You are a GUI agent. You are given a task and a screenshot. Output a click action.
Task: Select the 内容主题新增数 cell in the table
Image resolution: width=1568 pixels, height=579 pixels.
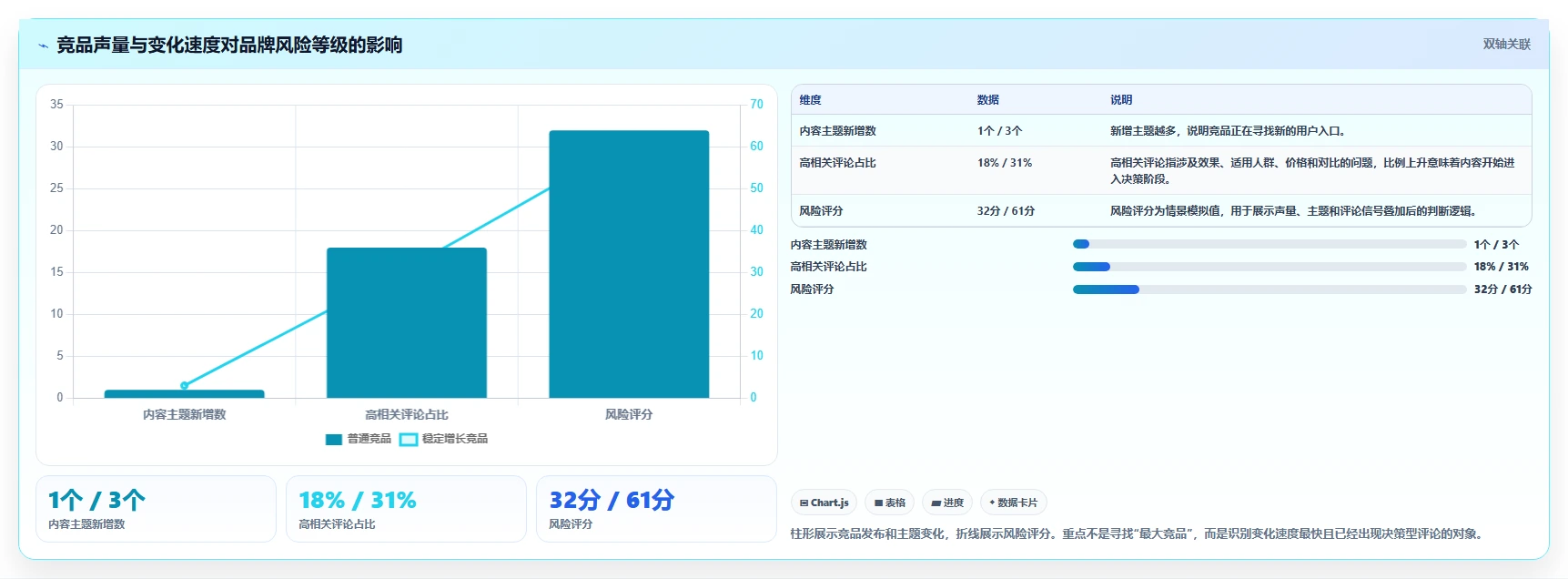click(837, 131)
